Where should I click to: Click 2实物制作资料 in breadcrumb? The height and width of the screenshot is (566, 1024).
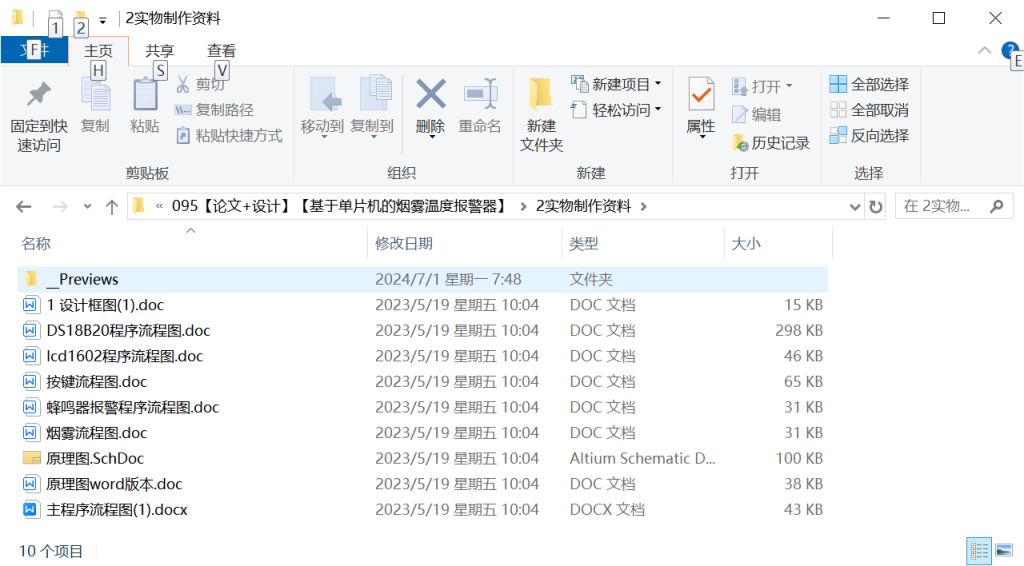583,206
